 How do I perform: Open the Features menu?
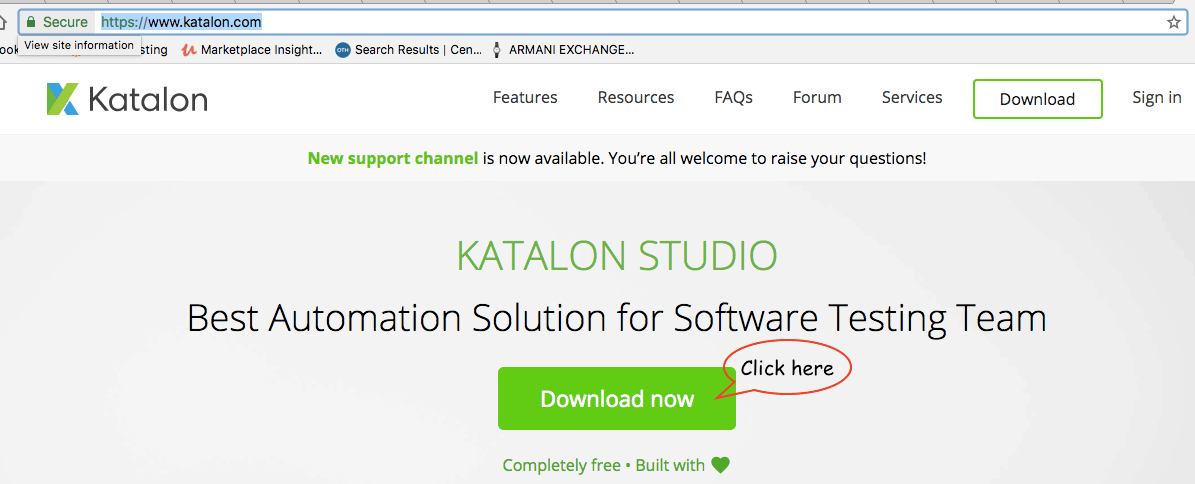coord(525,98)
